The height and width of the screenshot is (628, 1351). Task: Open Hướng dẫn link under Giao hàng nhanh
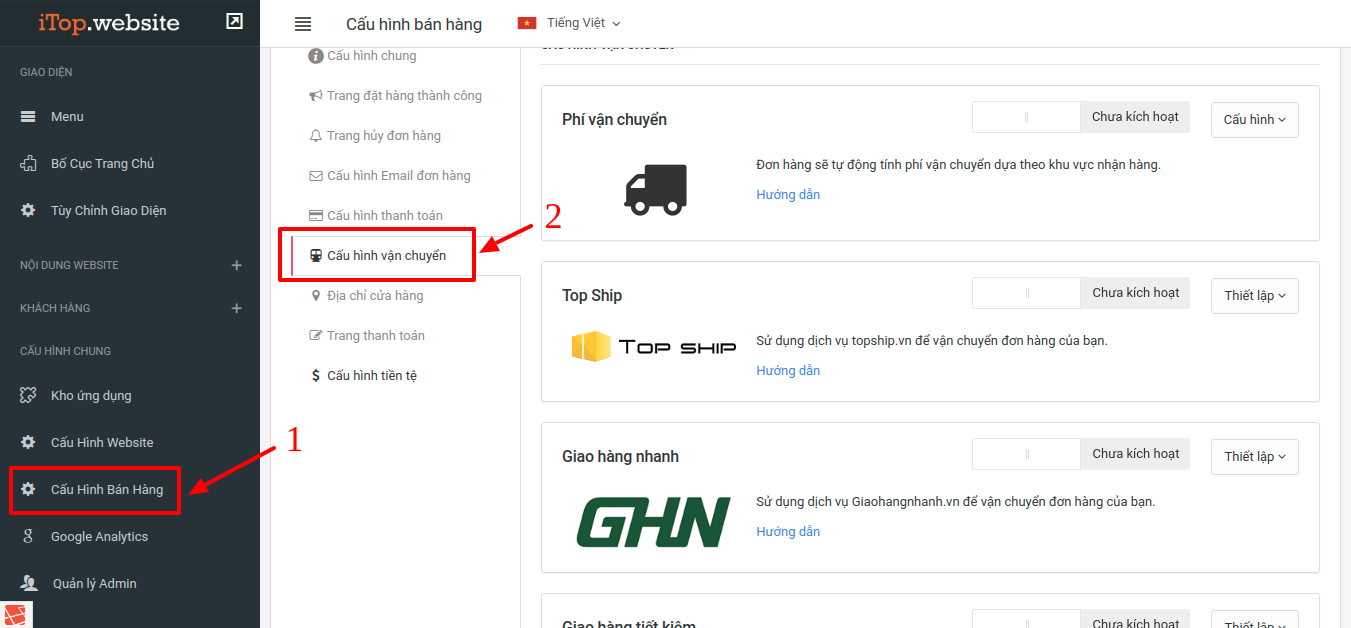pos(788,532)
